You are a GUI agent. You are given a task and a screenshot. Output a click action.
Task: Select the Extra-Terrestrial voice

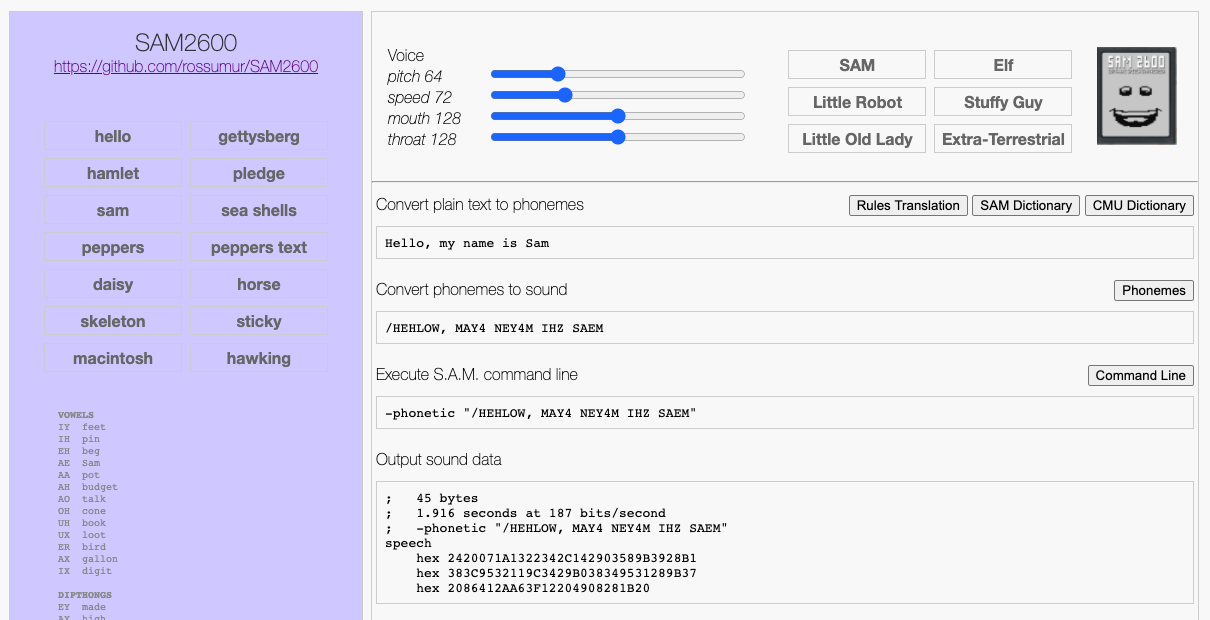pyautogui.click(x=1003, y=139)
